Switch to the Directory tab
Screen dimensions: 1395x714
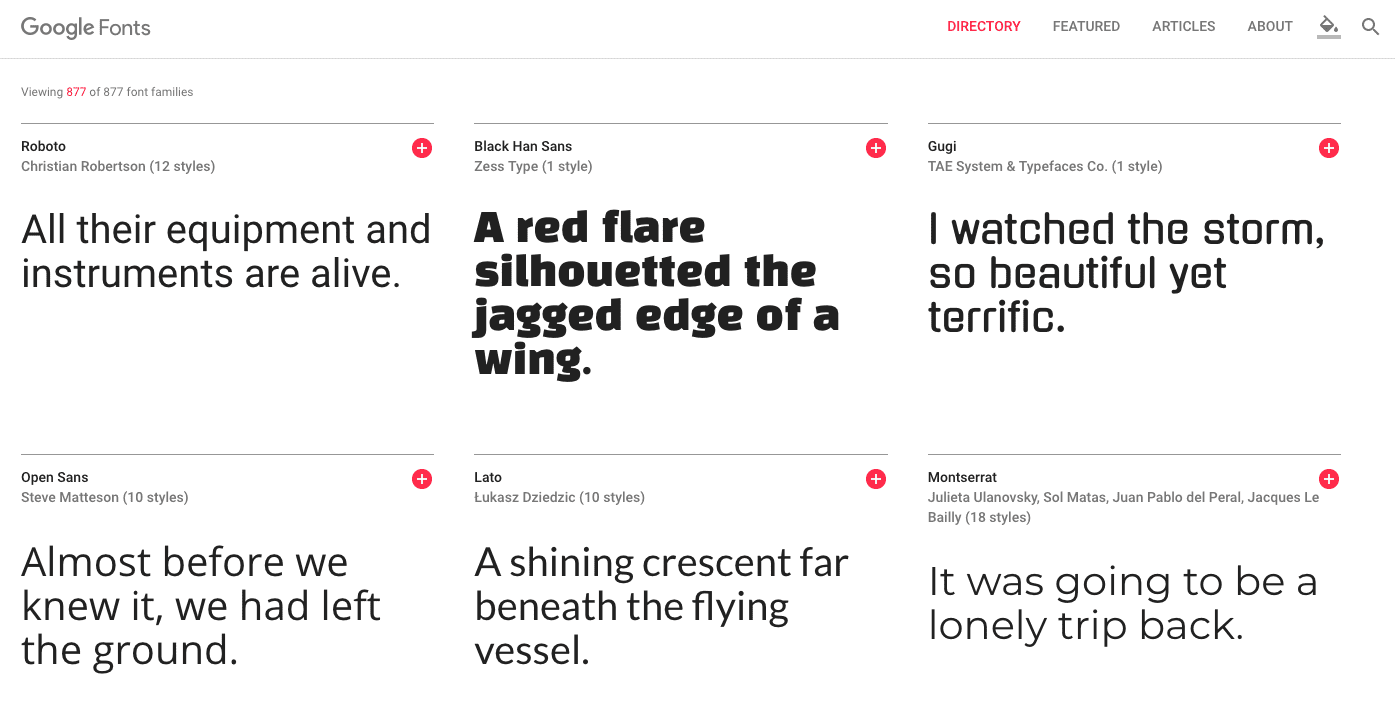pos(984,27)
